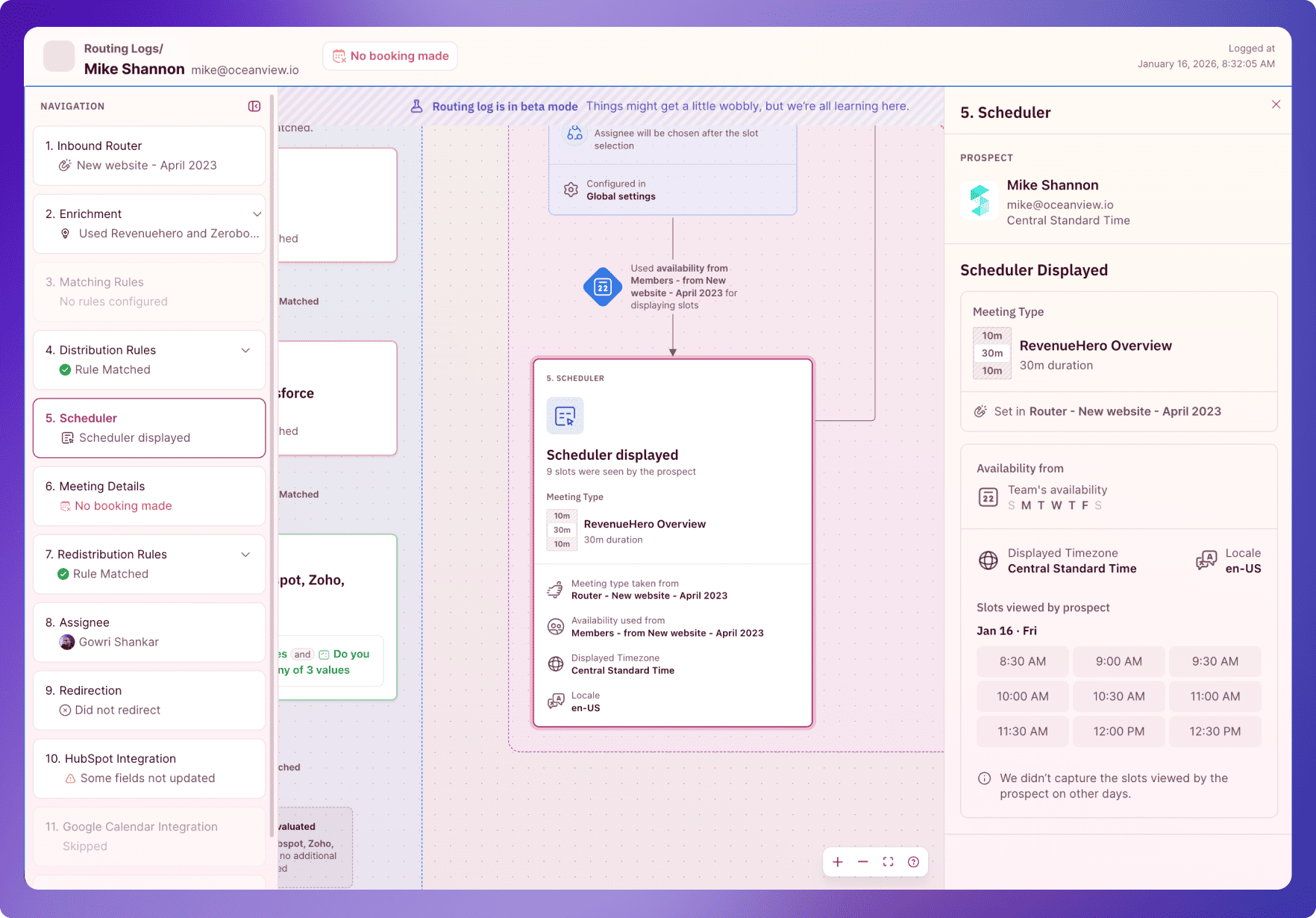The image size is (1316, 918).
Task: Click the Mike Shannon prospect avatar logo
Action: pyautogui.click(x=980, y=202)
